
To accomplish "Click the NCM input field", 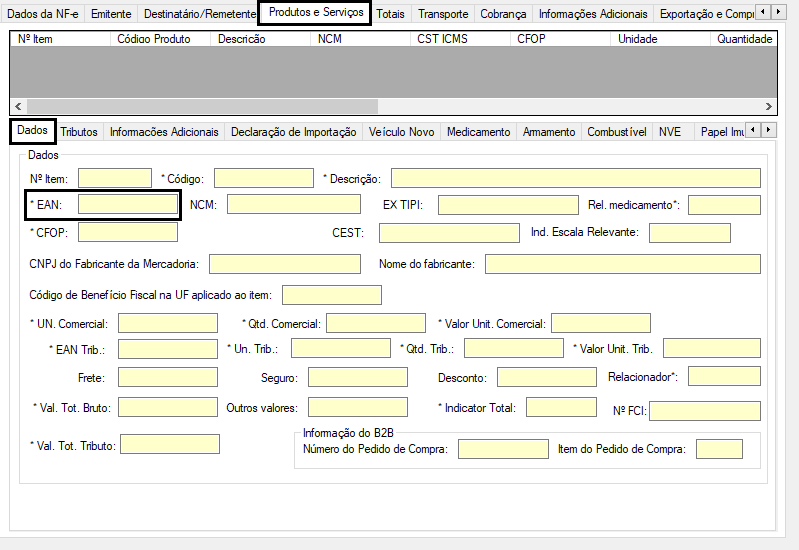I will click(294, 204).
